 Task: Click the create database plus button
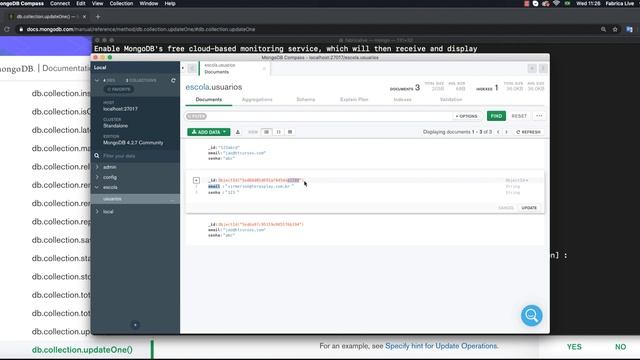[x=135, y=325]
